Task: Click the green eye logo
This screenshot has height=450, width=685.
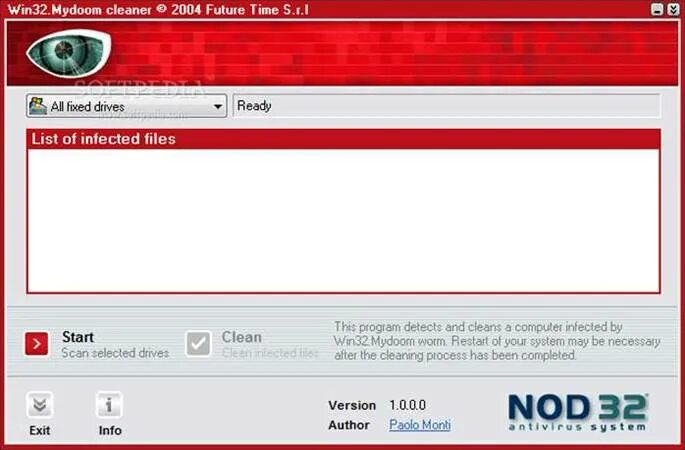Action: coord(69,53)
